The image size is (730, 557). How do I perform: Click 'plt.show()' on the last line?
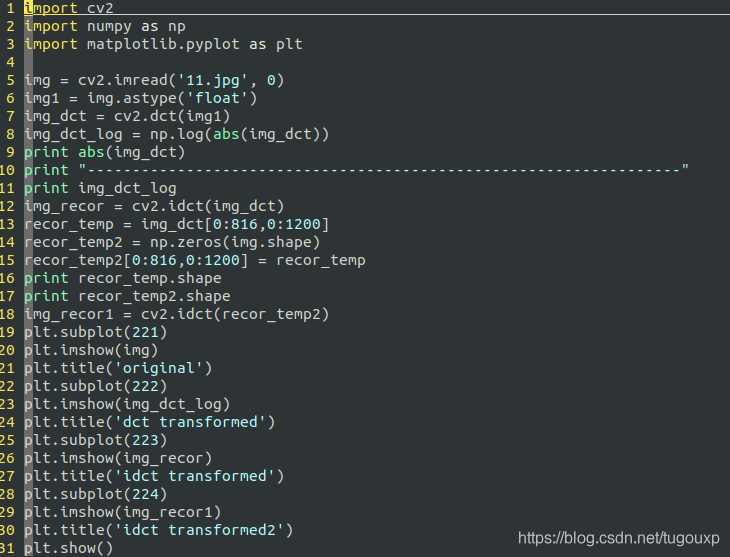[x=68, y=548]
